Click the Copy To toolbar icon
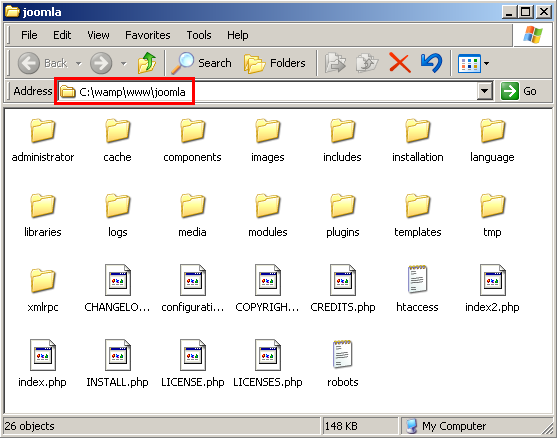 367,63
